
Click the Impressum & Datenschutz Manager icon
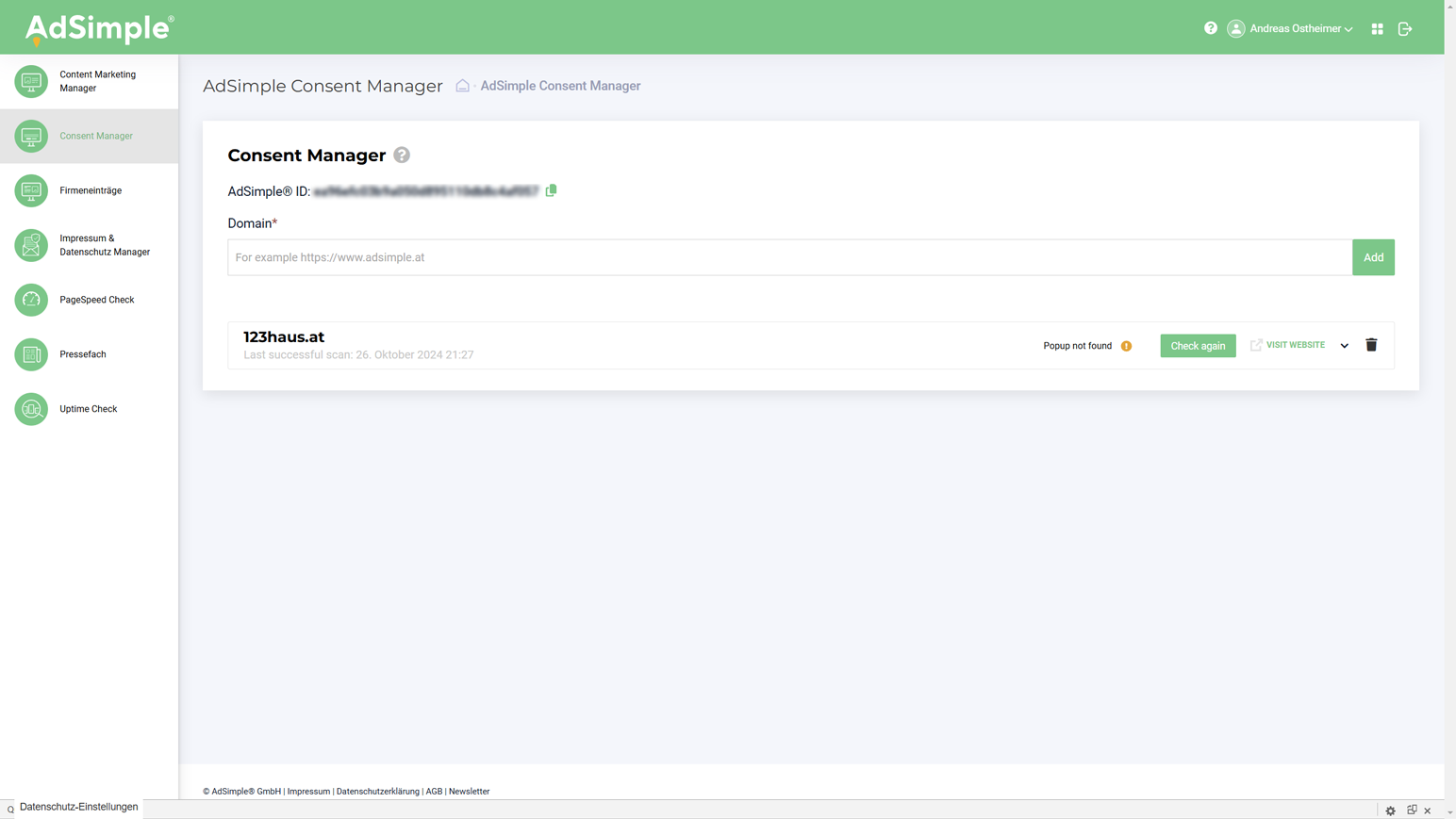[x=31, y=245]
